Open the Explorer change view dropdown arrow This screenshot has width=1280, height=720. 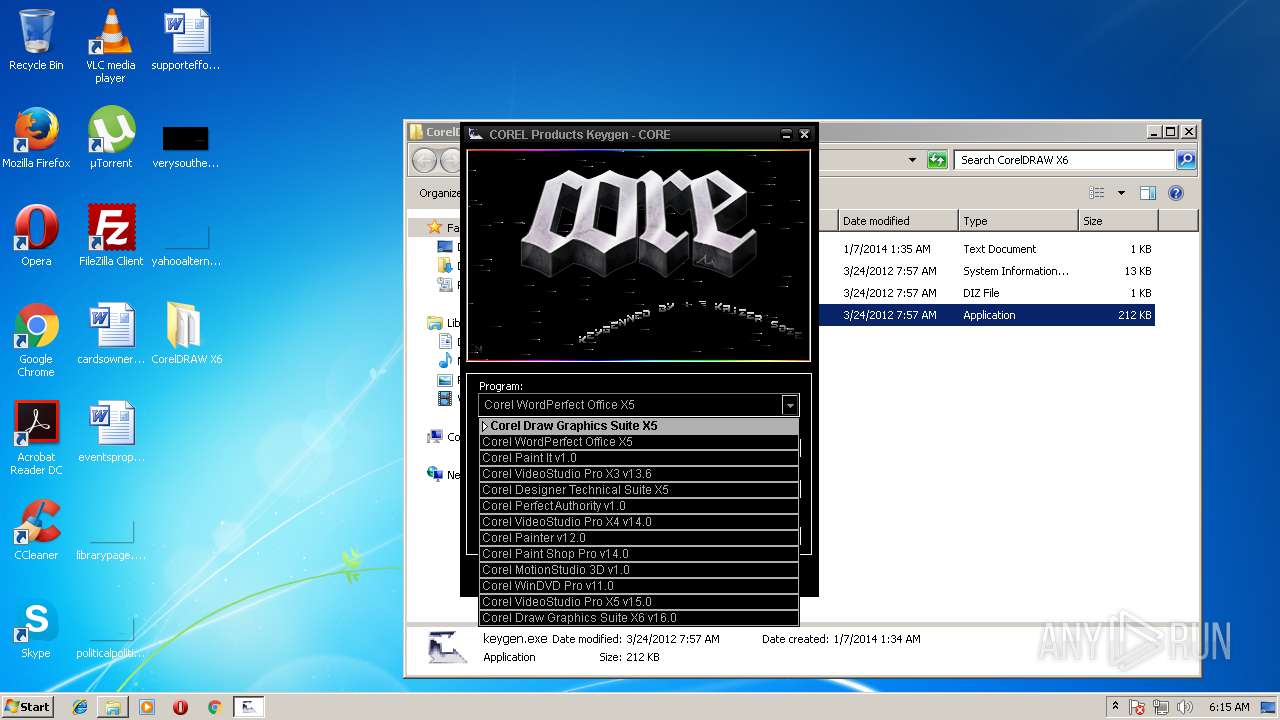click(1121, 193)
